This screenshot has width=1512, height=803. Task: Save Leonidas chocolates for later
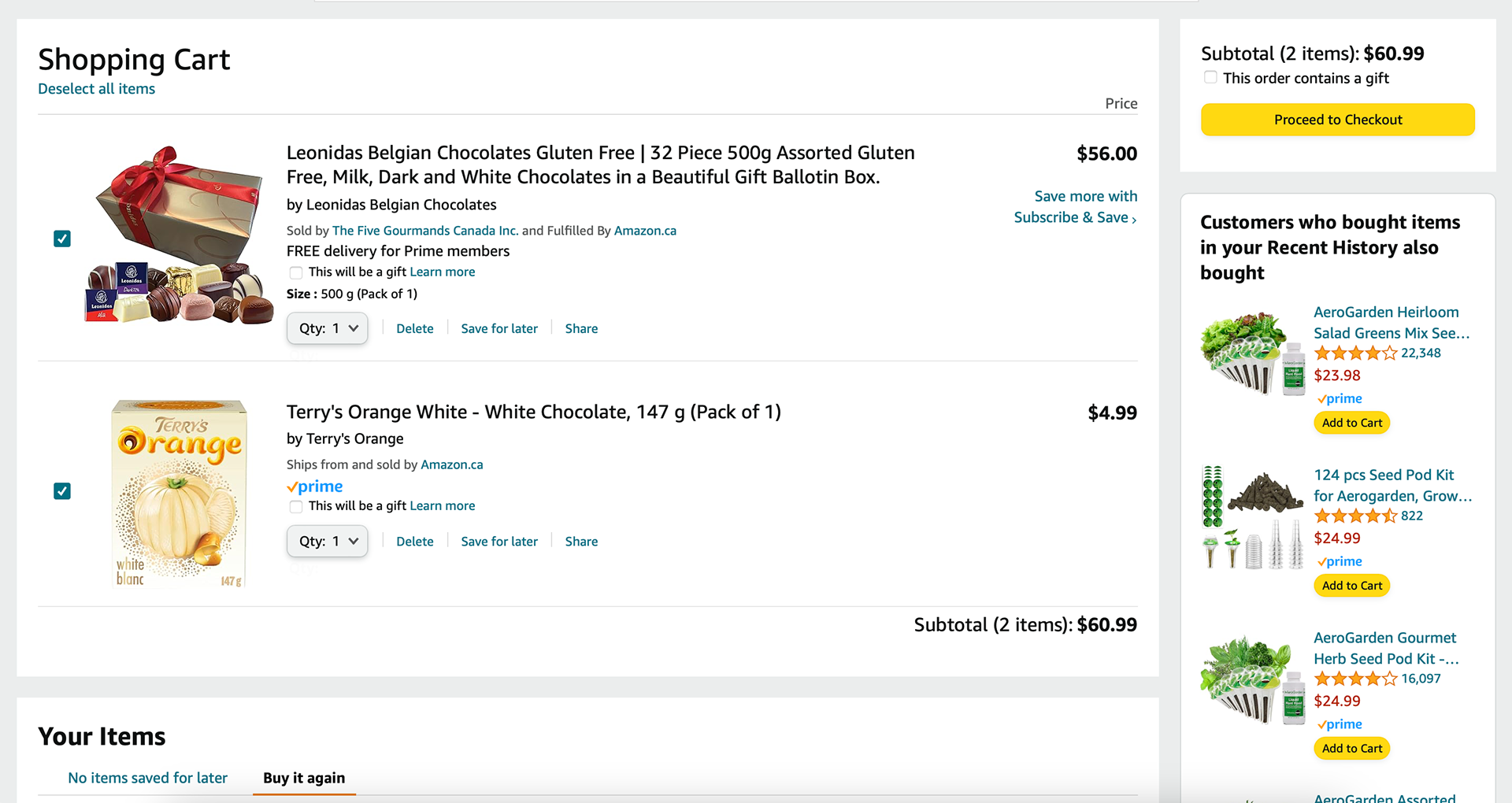[x=499, y=328]
